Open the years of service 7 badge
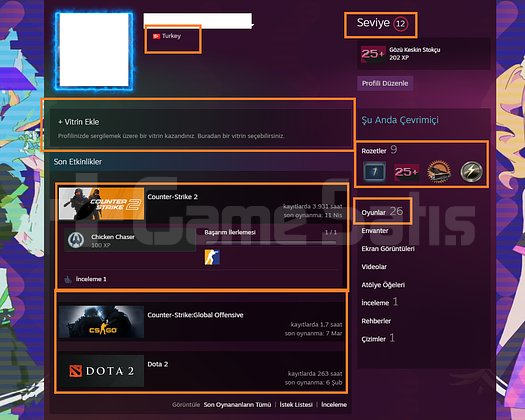The height and width of the screenshot is (420, 525). [x=374, y=171]
